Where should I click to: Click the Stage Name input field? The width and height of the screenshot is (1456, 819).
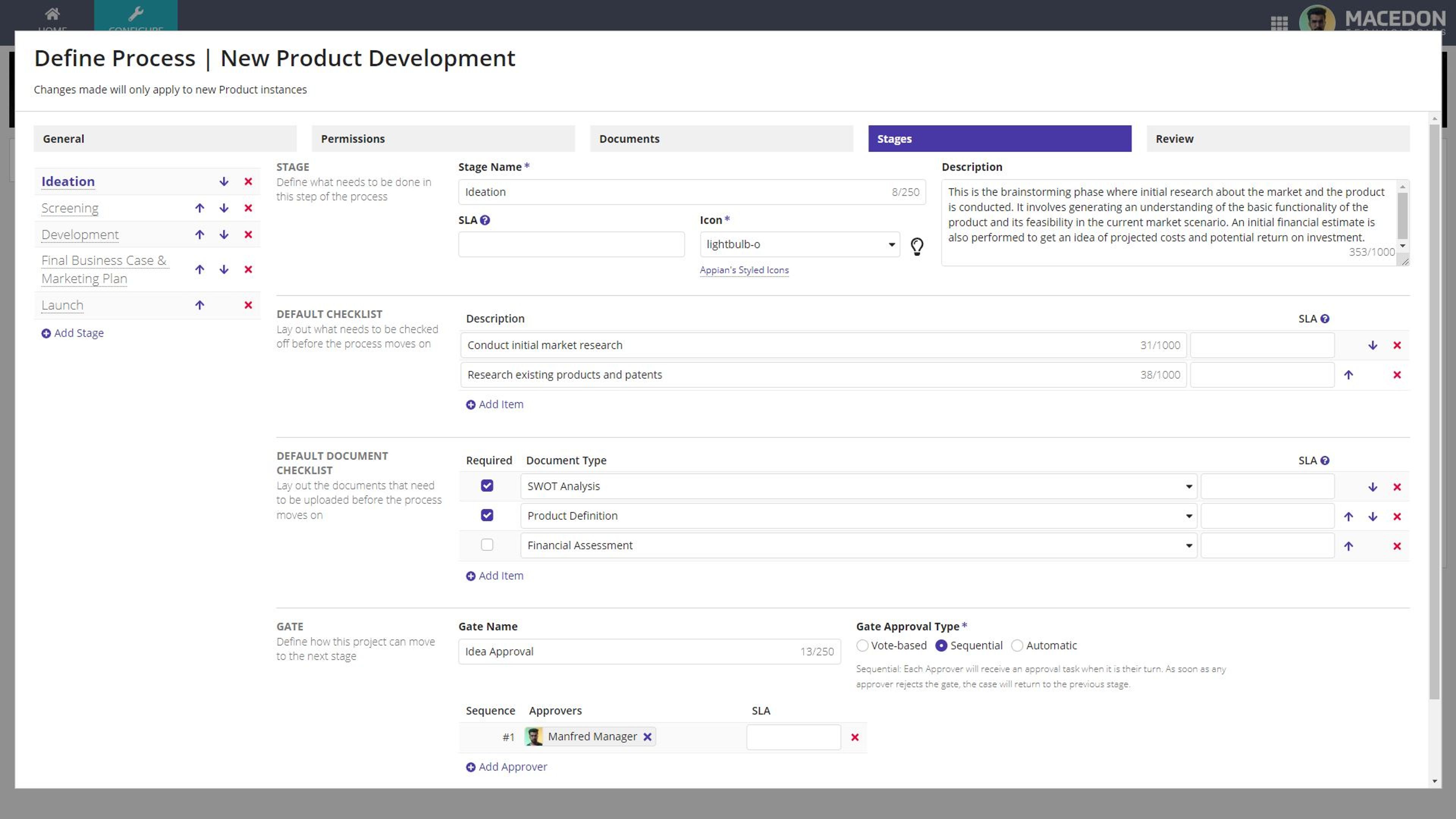click(x=692, y=192)
